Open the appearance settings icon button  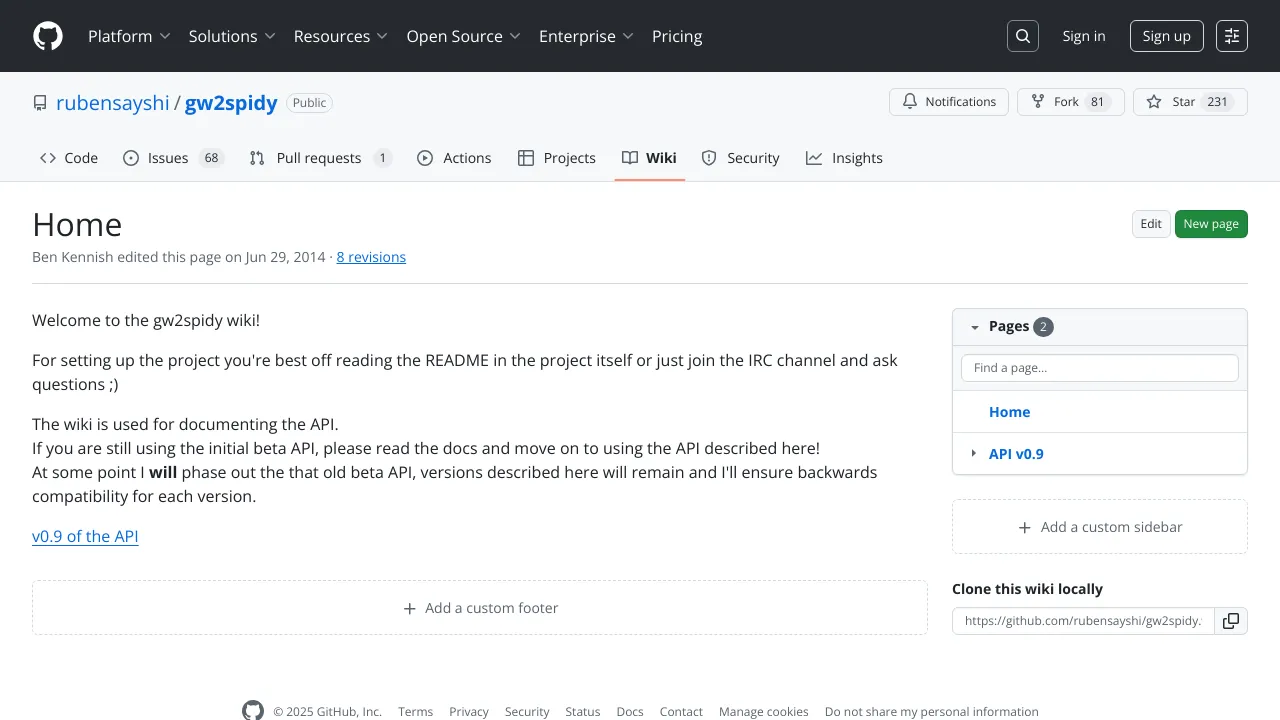click(x=1232, y=36)
